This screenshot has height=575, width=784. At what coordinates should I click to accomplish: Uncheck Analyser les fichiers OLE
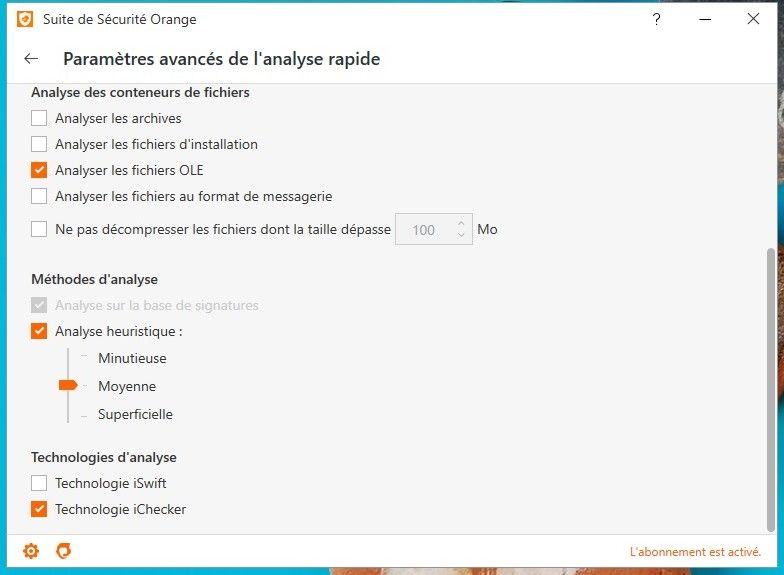(39, 170)
